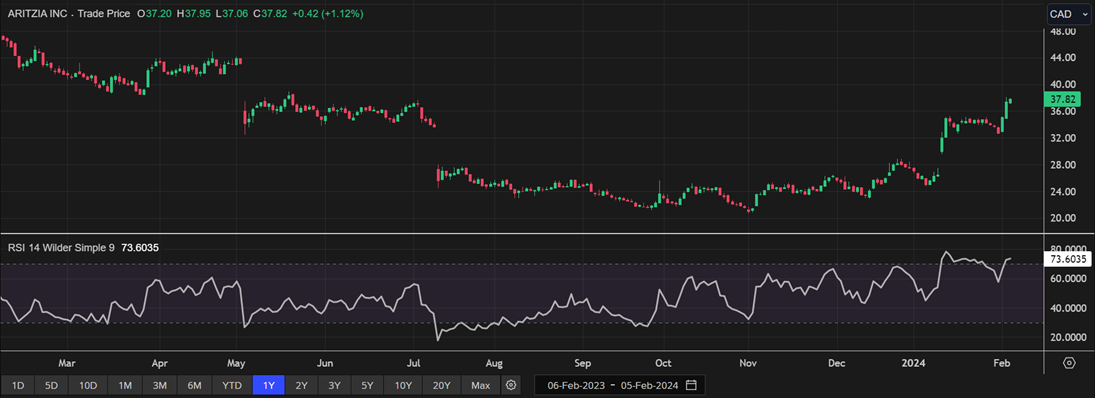This screenshot has height=398, width=1095.
Task: Select the 1M time range
Action: (124, 385)
